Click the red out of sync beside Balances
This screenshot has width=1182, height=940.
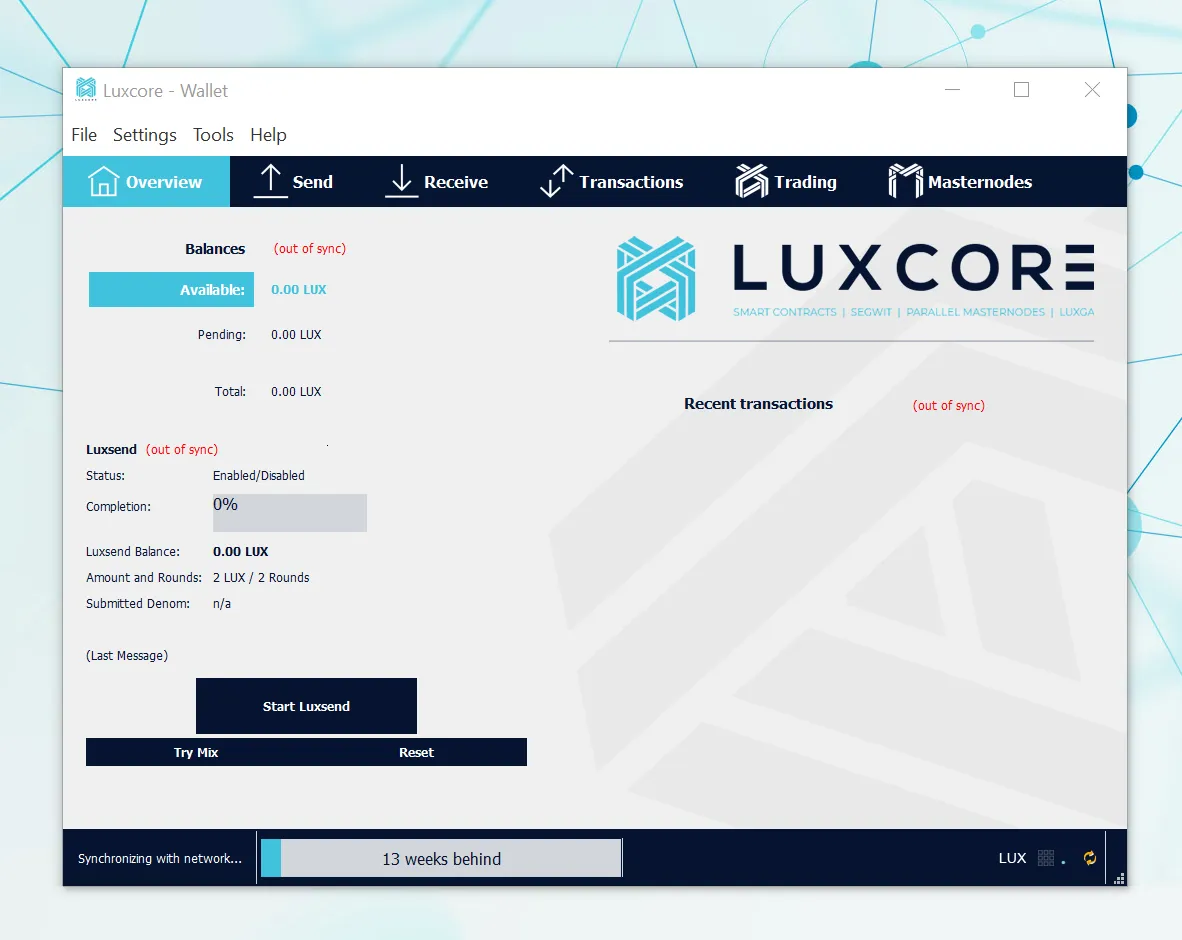(x=310, y=249)
